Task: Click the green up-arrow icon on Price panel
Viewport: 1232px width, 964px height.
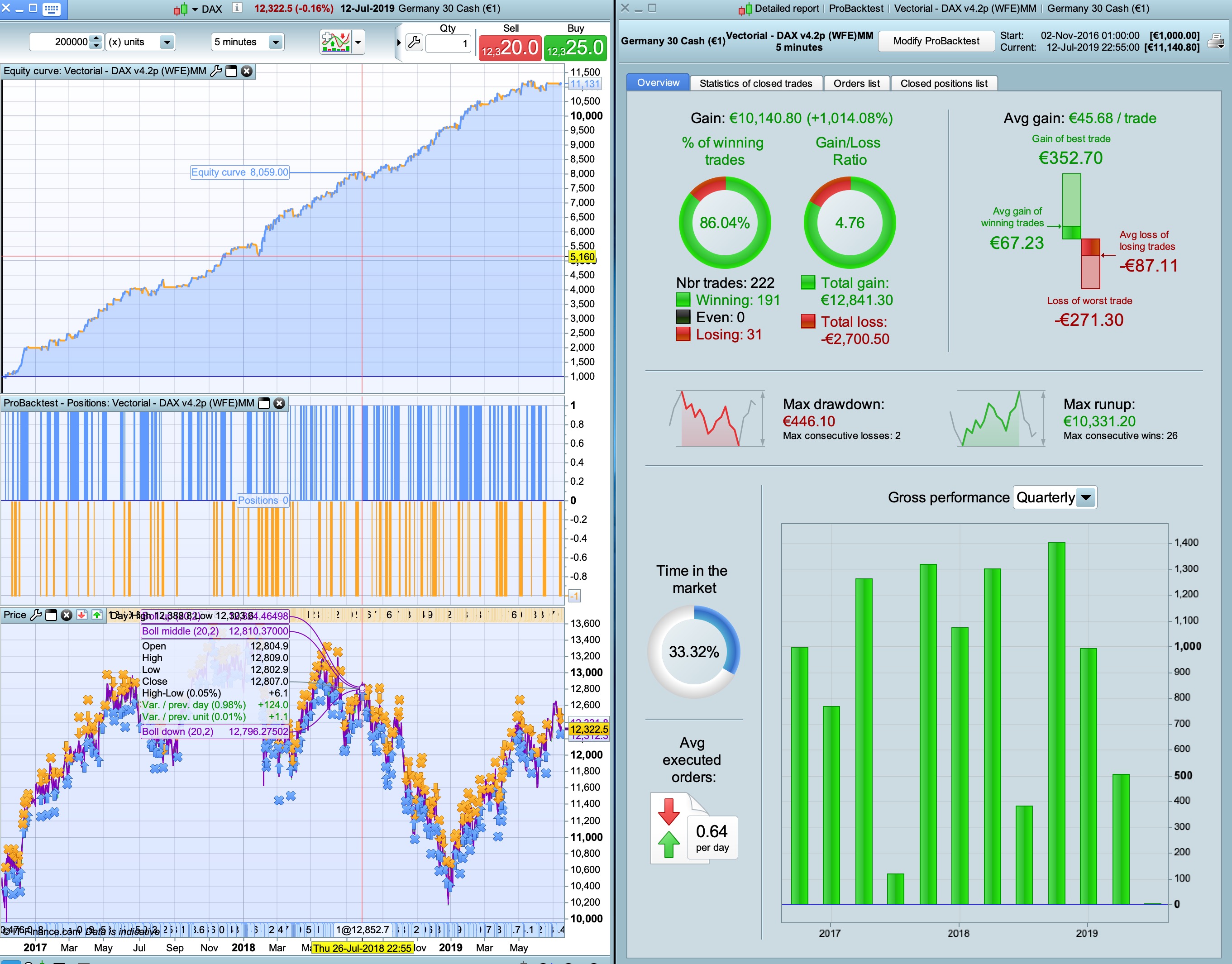Action: coord(97,615)
